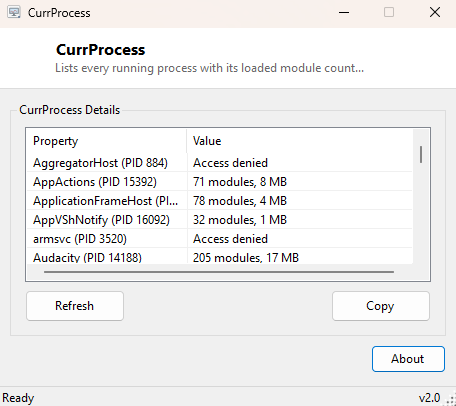Click Access denied value for armsvc
456x406 pixels.
230,239
